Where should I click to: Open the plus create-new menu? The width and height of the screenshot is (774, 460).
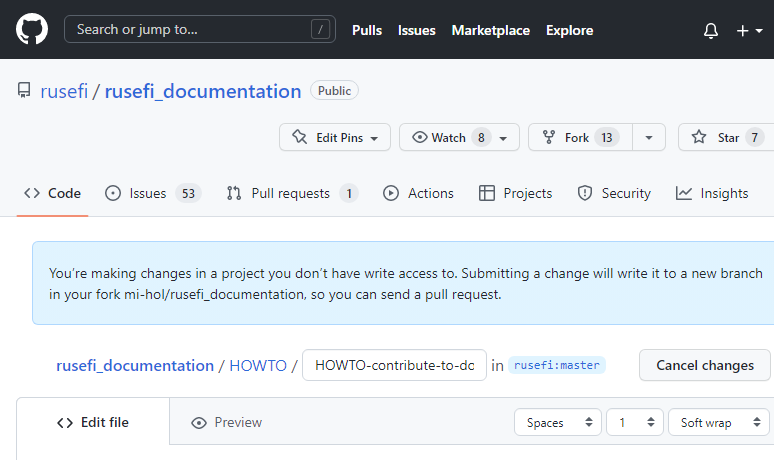click(x=749, y=30)
